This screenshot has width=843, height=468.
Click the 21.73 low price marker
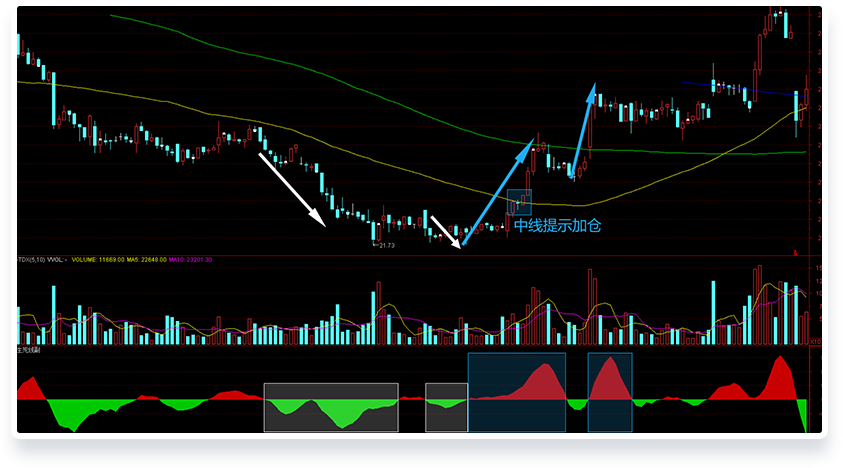click(x=383, y=245)
